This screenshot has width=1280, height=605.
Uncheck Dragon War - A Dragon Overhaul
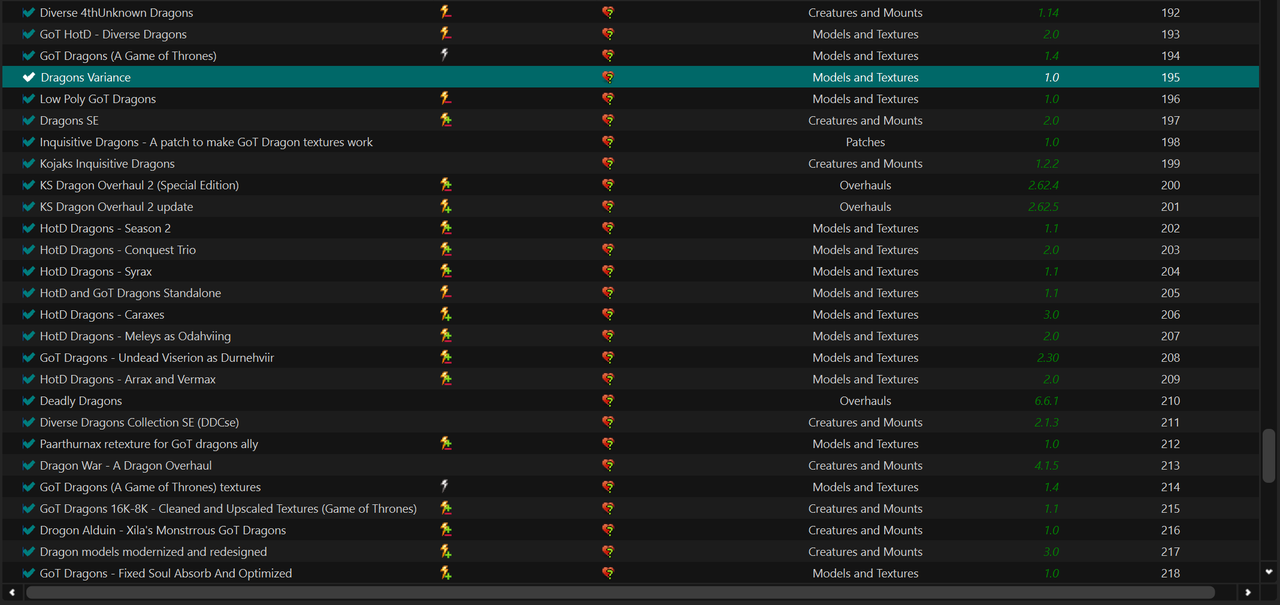(29, 466)
